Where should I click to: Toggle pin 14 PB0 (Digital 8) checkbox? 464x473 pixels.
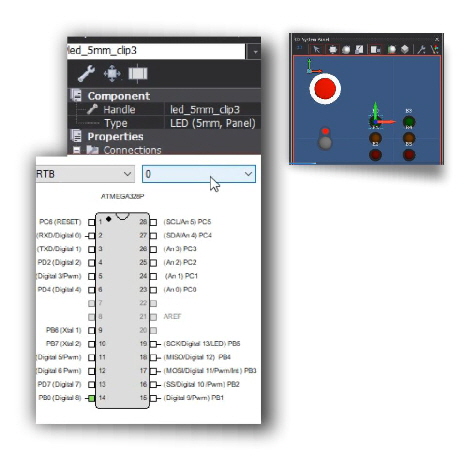point(91,398)
